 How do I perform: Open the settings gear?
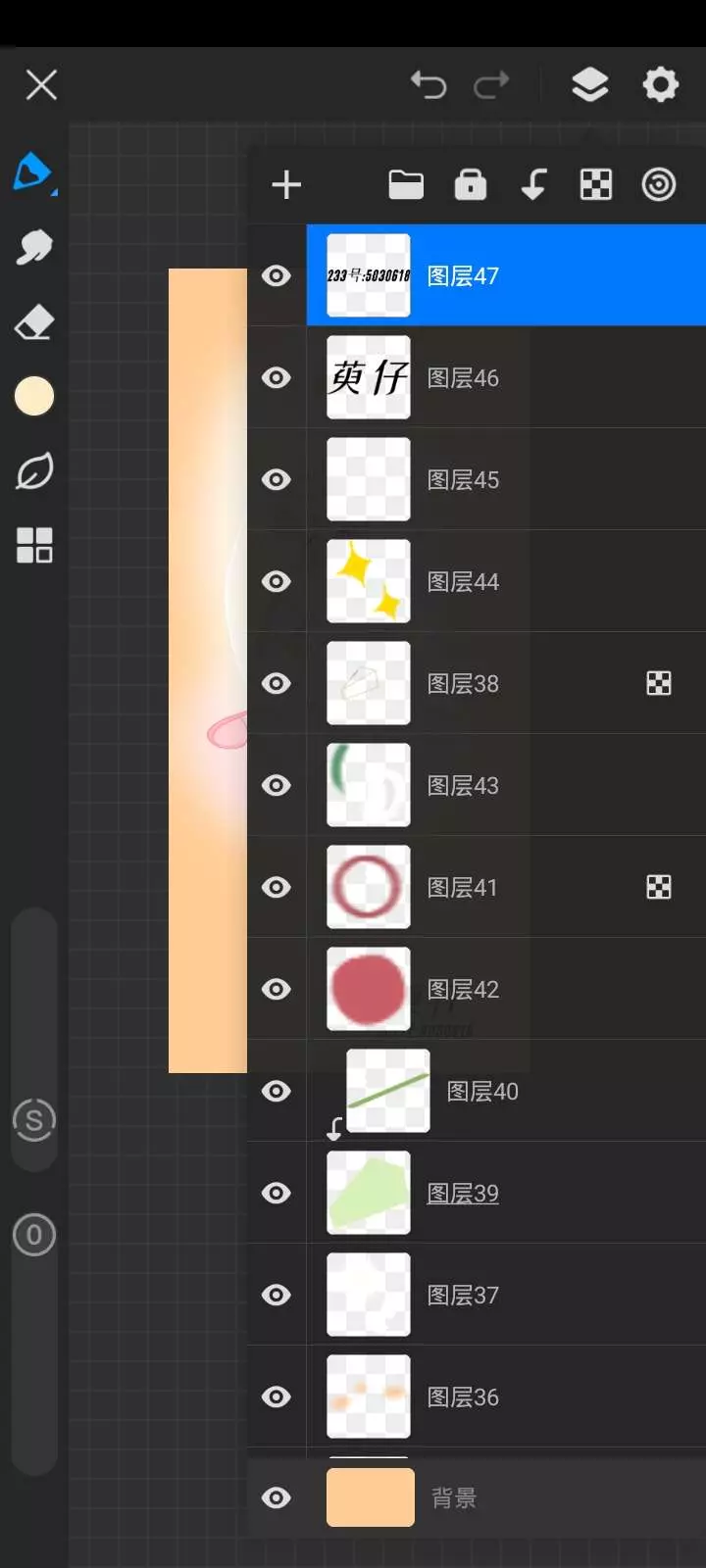[660, 85]
